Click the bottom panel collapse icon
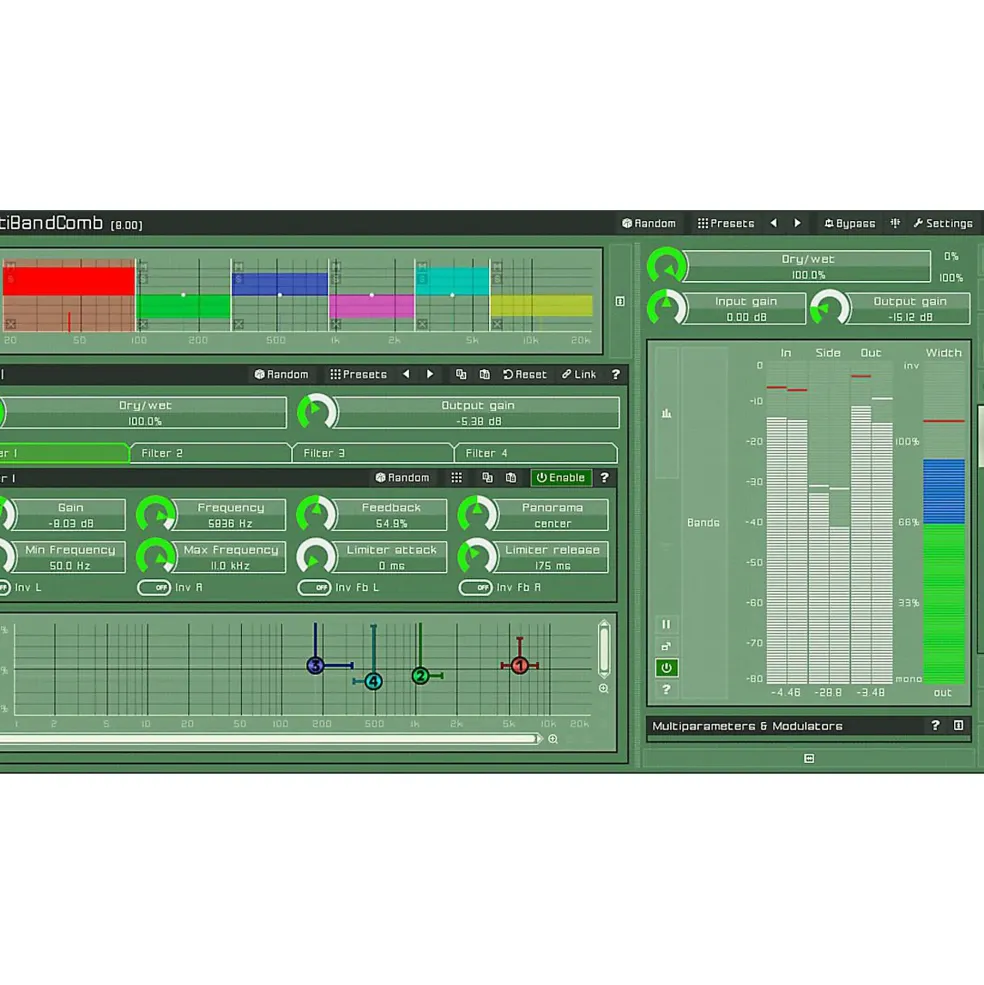This screenshot has height=985, width=984. (809, 758)
